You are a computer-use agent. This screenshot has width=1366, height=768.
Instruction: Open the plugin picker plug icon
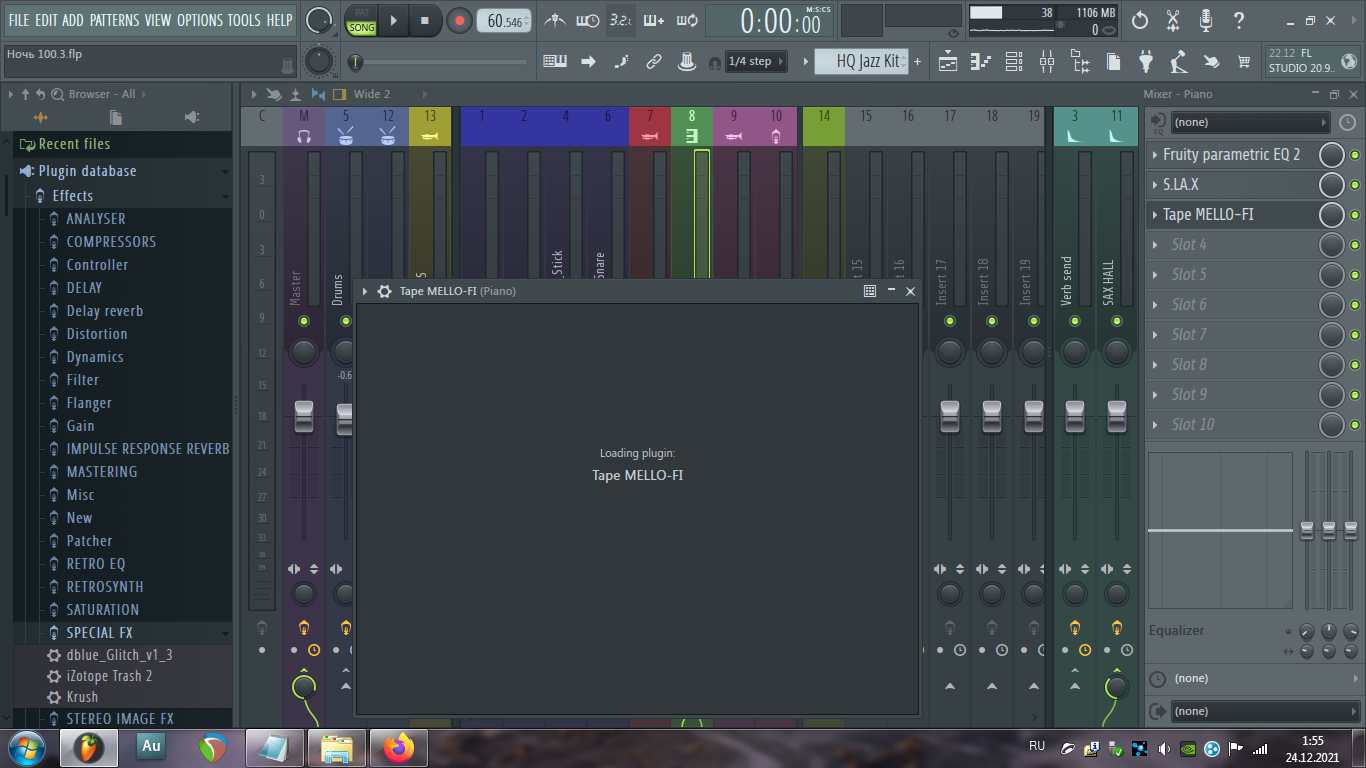(x=1146, y=62)
